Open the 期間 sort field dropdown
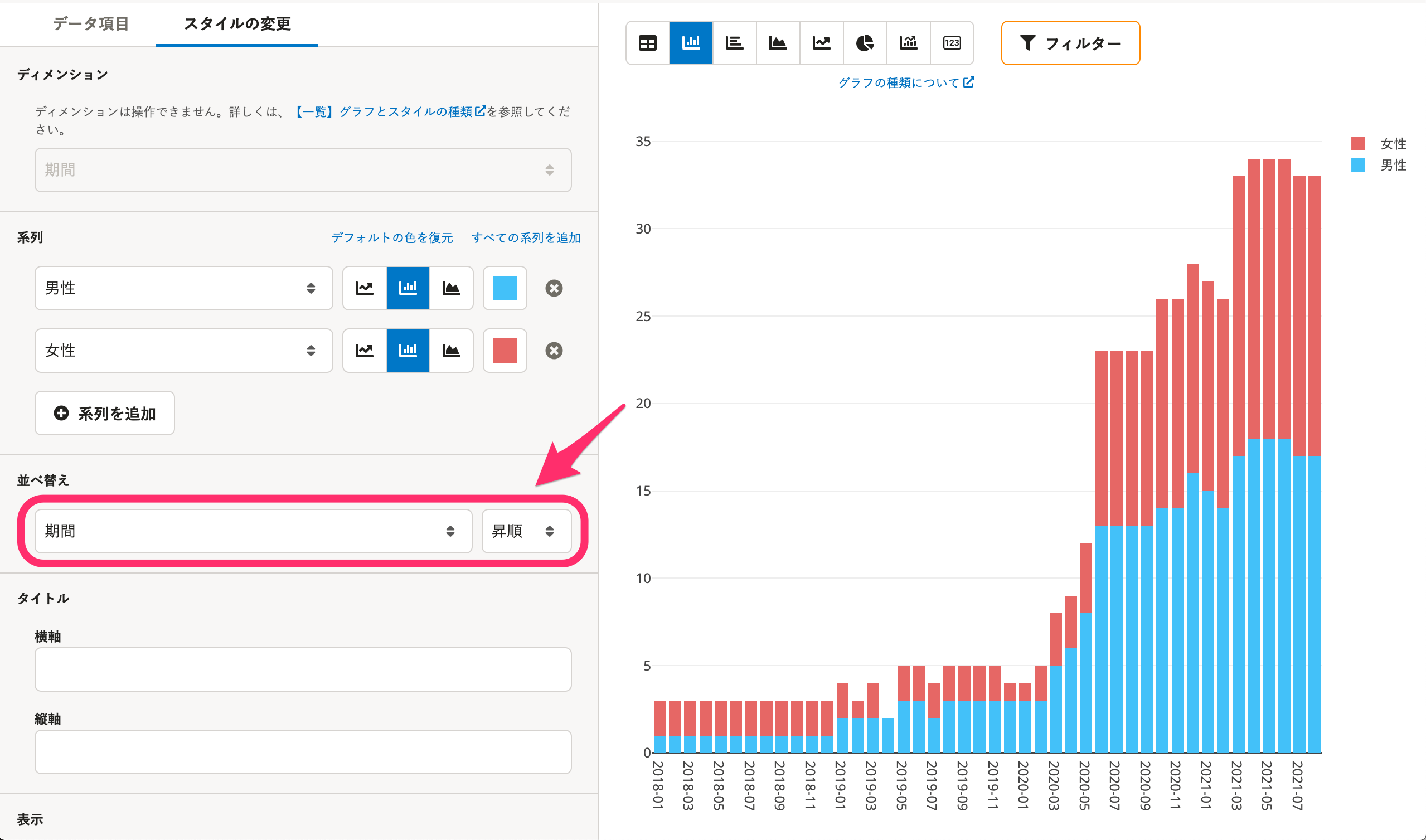 pyautogui.click(x=253, y=531)
